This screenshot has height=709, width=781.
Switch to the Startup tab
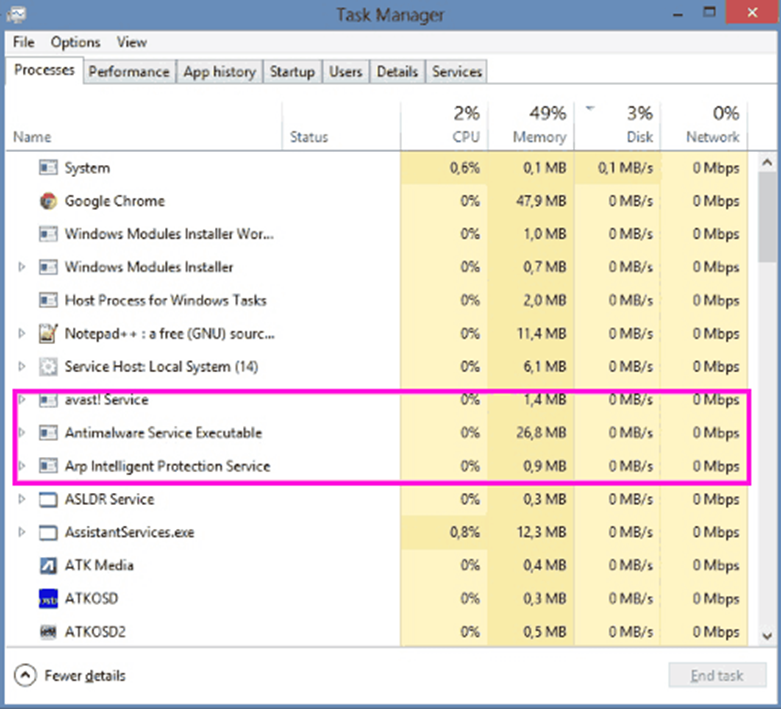click(x=292, y=72)
